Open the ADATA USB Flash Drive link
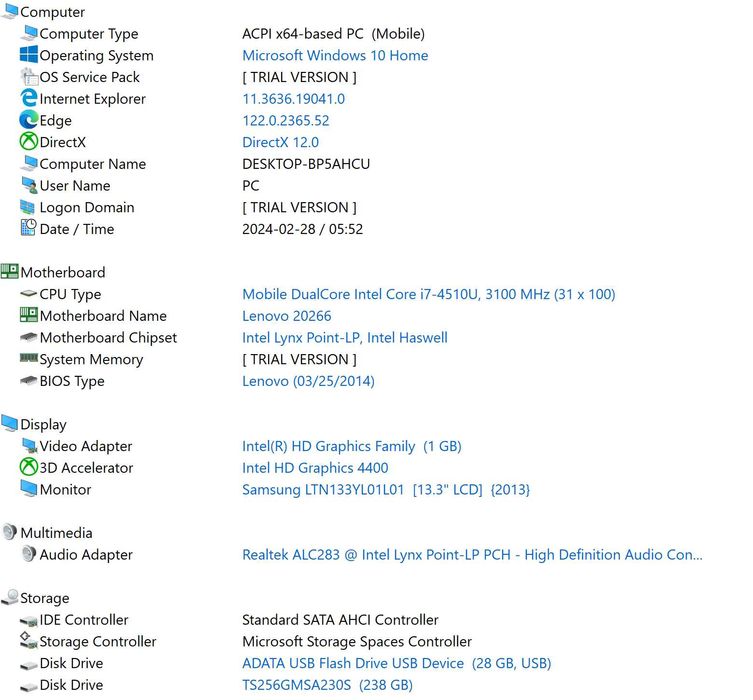The height and width of the screenshot is (700, 753). coord(397,663)
